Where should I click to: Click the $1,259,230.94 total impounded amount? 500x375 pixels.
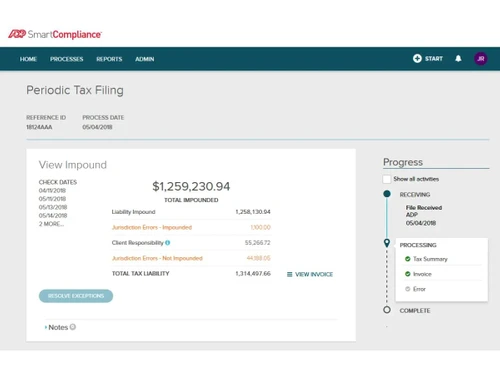click(191, 187)
